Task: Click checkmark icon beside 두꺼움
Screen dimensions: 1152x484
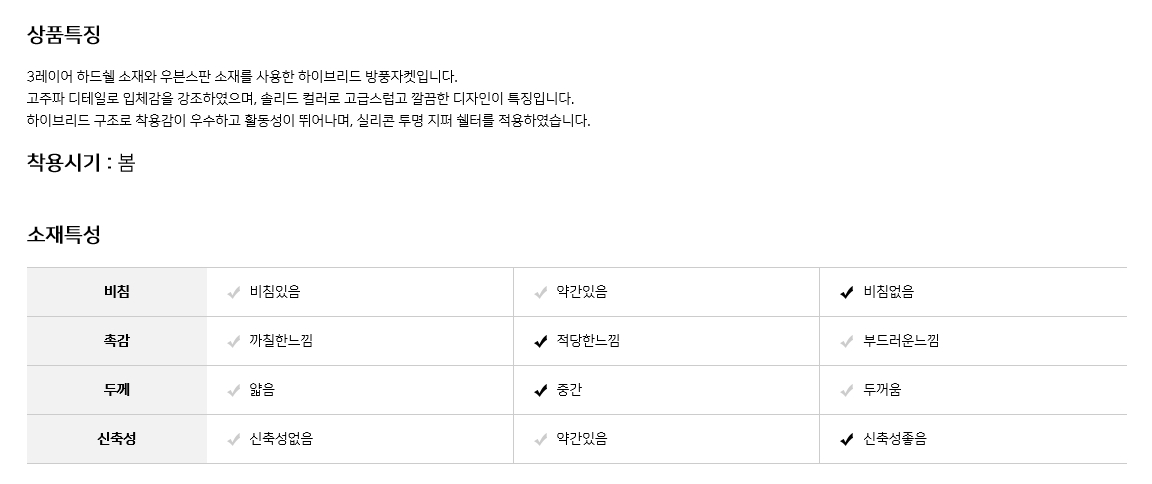Action: (847, 391)
